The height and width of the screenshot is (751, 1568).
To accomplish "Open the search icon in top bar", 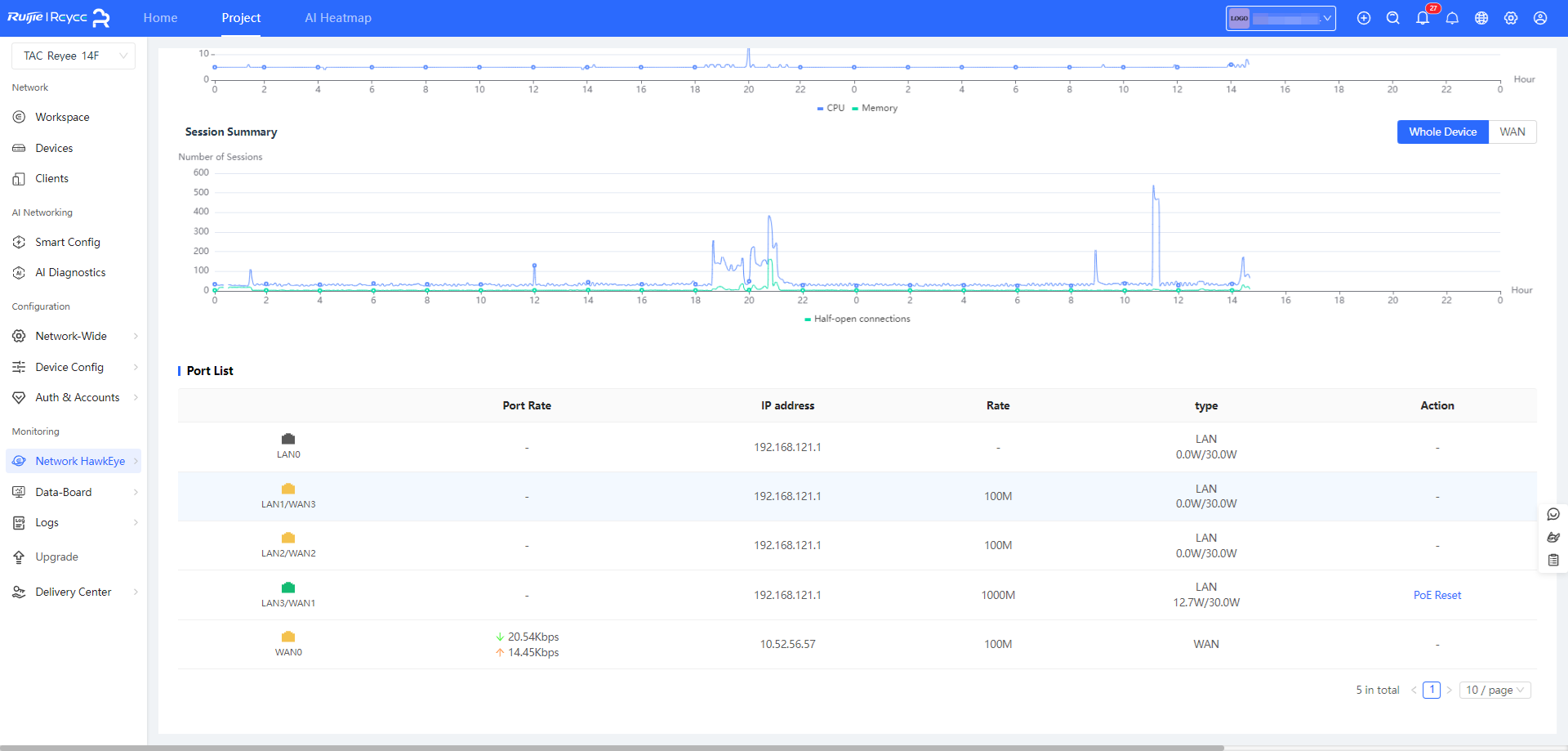I will click(1392, 18).
